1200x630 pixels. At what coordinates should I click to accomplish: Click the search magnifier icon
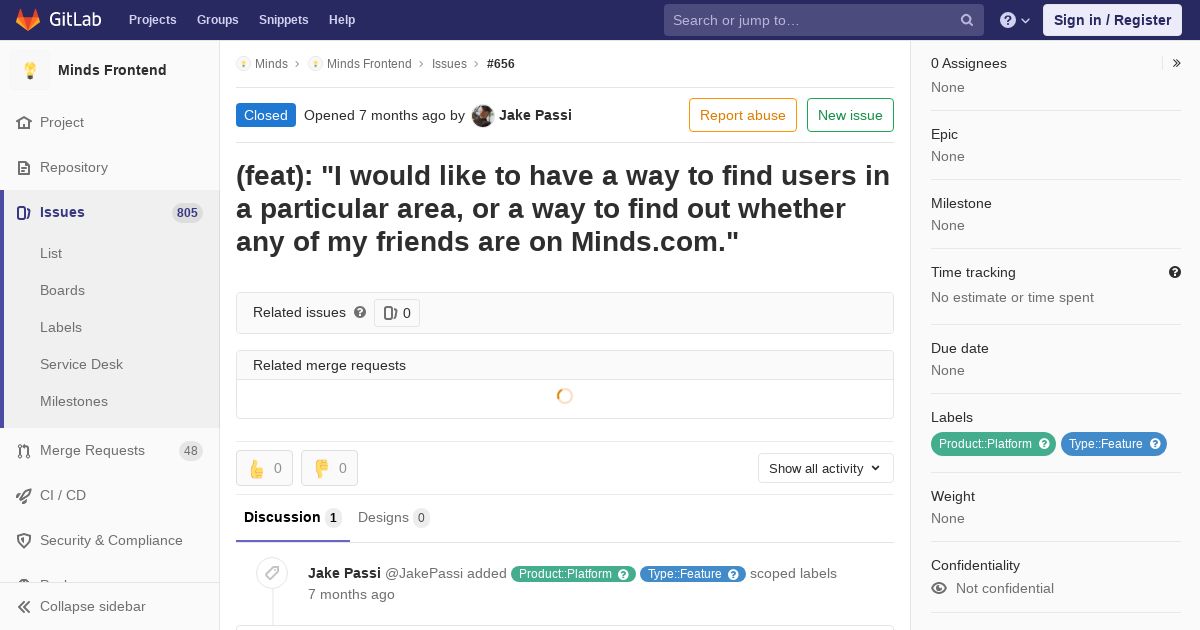point(967,20)
